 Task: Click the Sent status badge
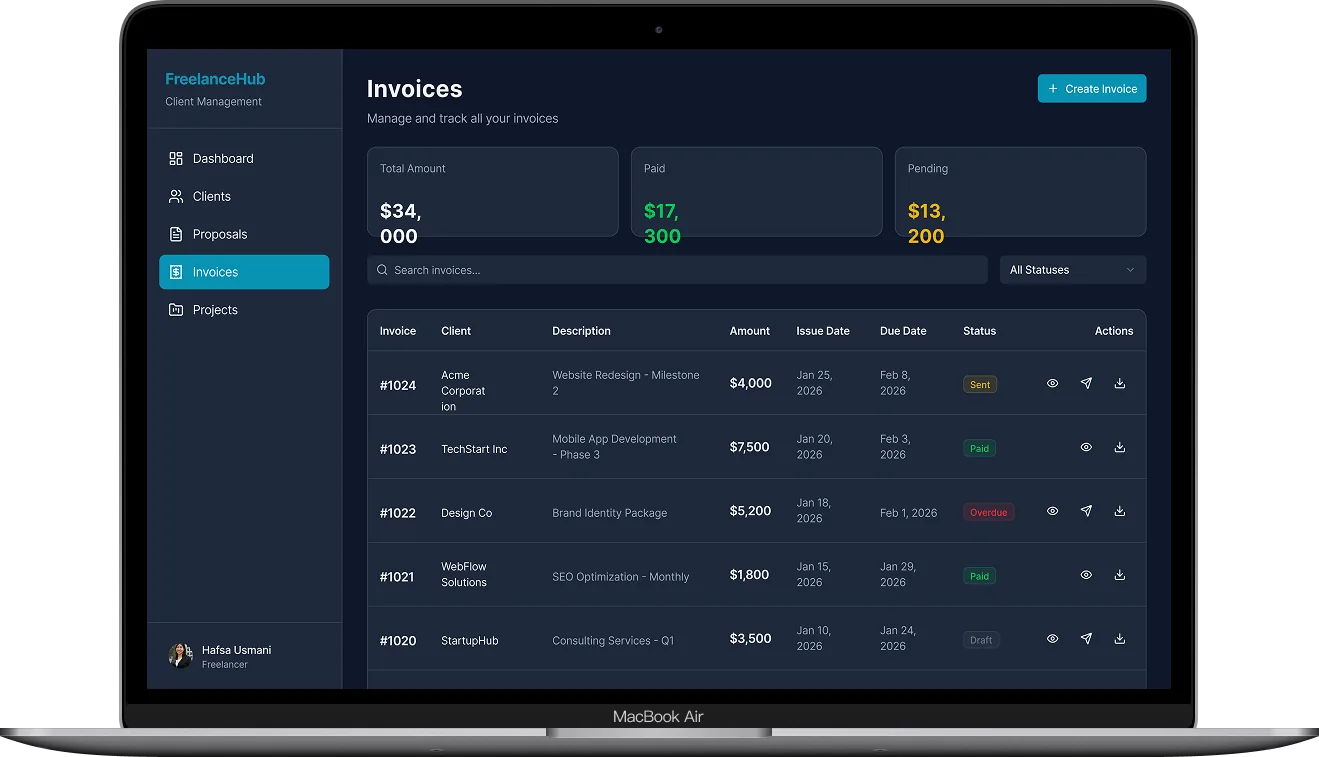tap(980, 384)
